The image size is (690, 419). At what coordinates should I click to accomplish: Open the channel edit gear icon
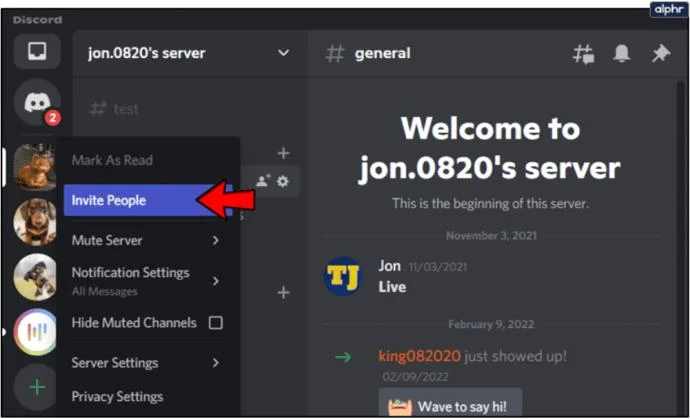[283, 181]
